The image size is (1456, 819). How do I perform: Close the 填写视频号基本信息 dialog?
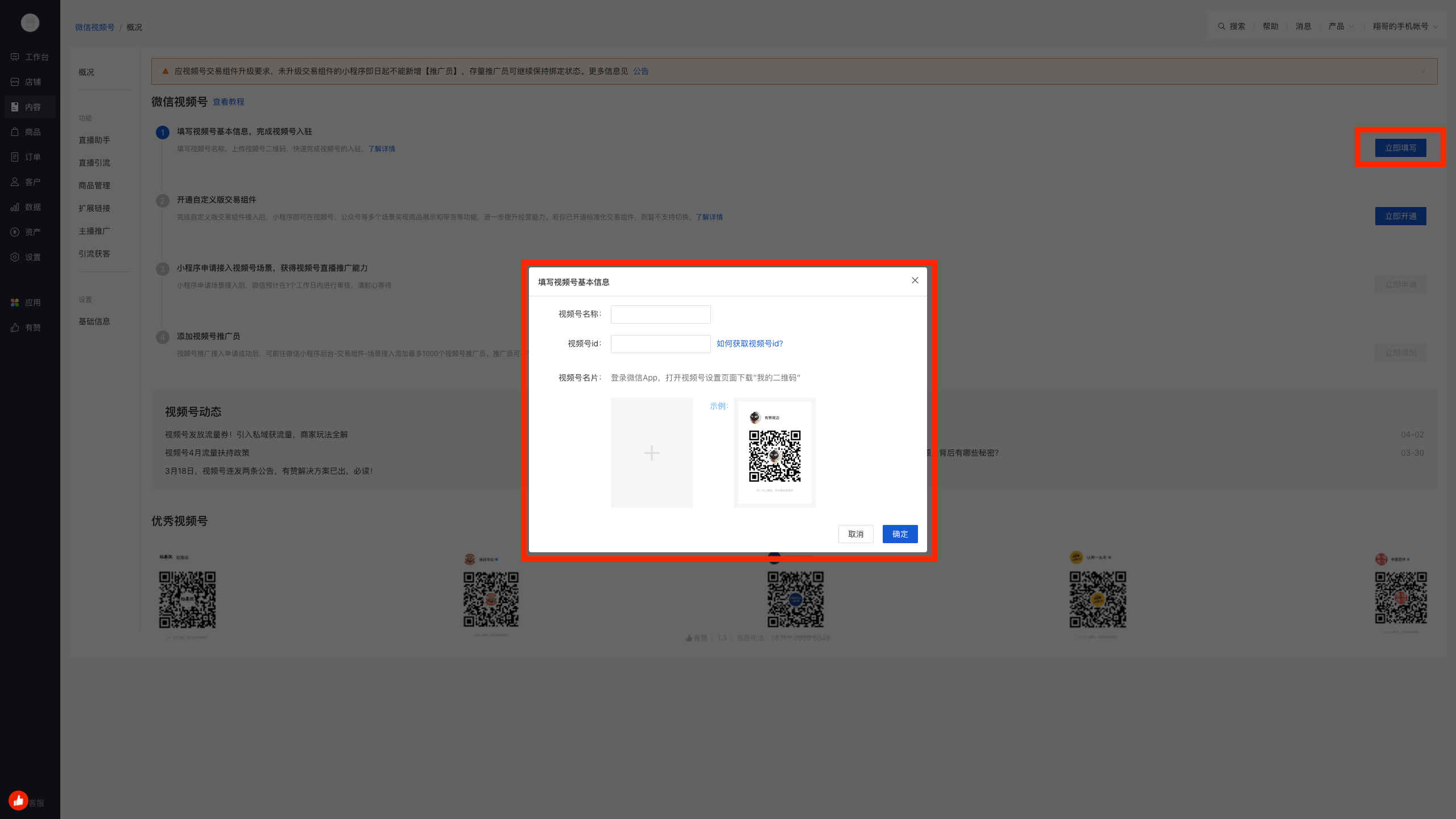[915, 280]
